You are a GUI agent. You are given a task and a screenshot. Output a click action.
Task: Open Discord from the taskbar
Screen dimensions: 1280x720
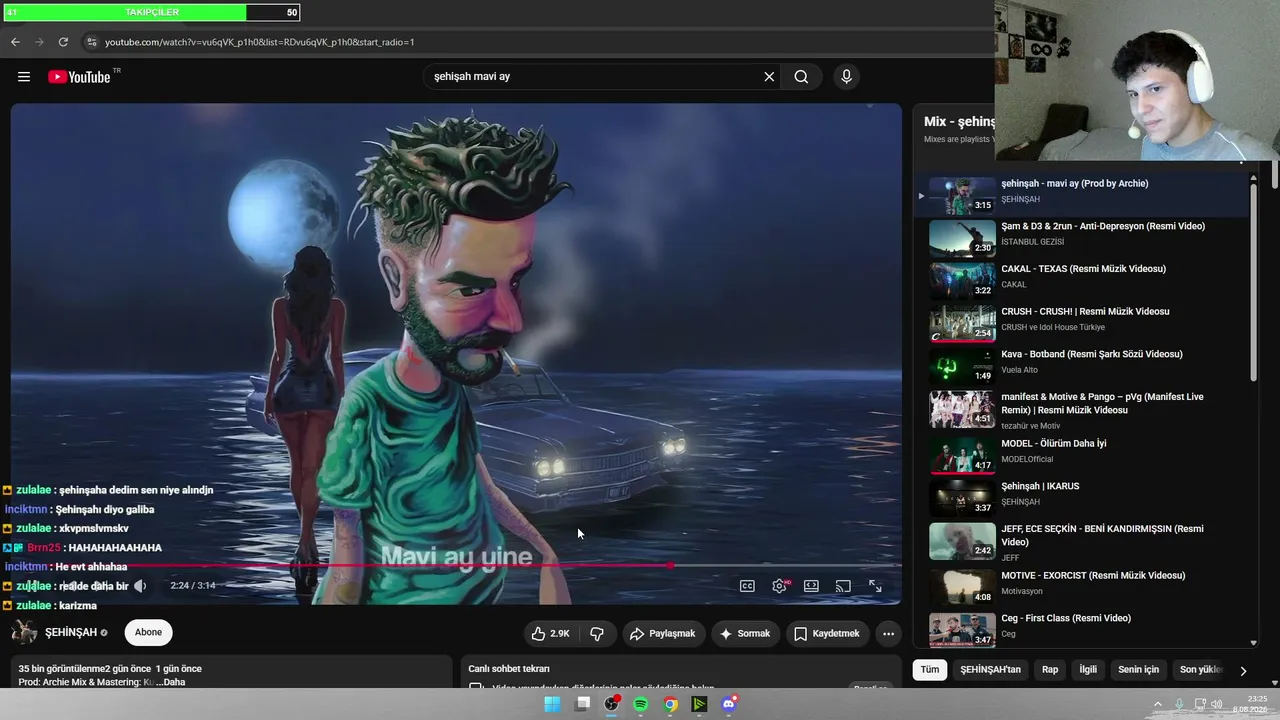729,704
